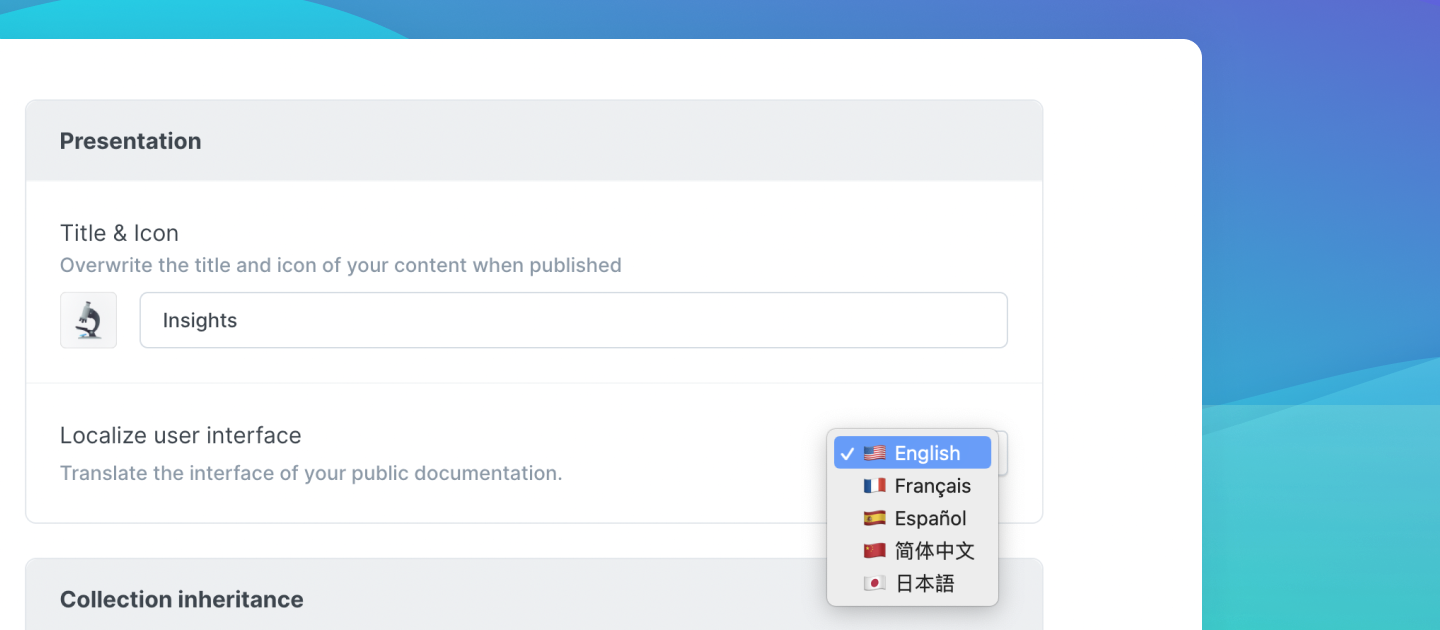Click the Chinese flag beside 简体中文
Image resolution: width=1440 pixels, height=630 pixels.
(873, 550)
